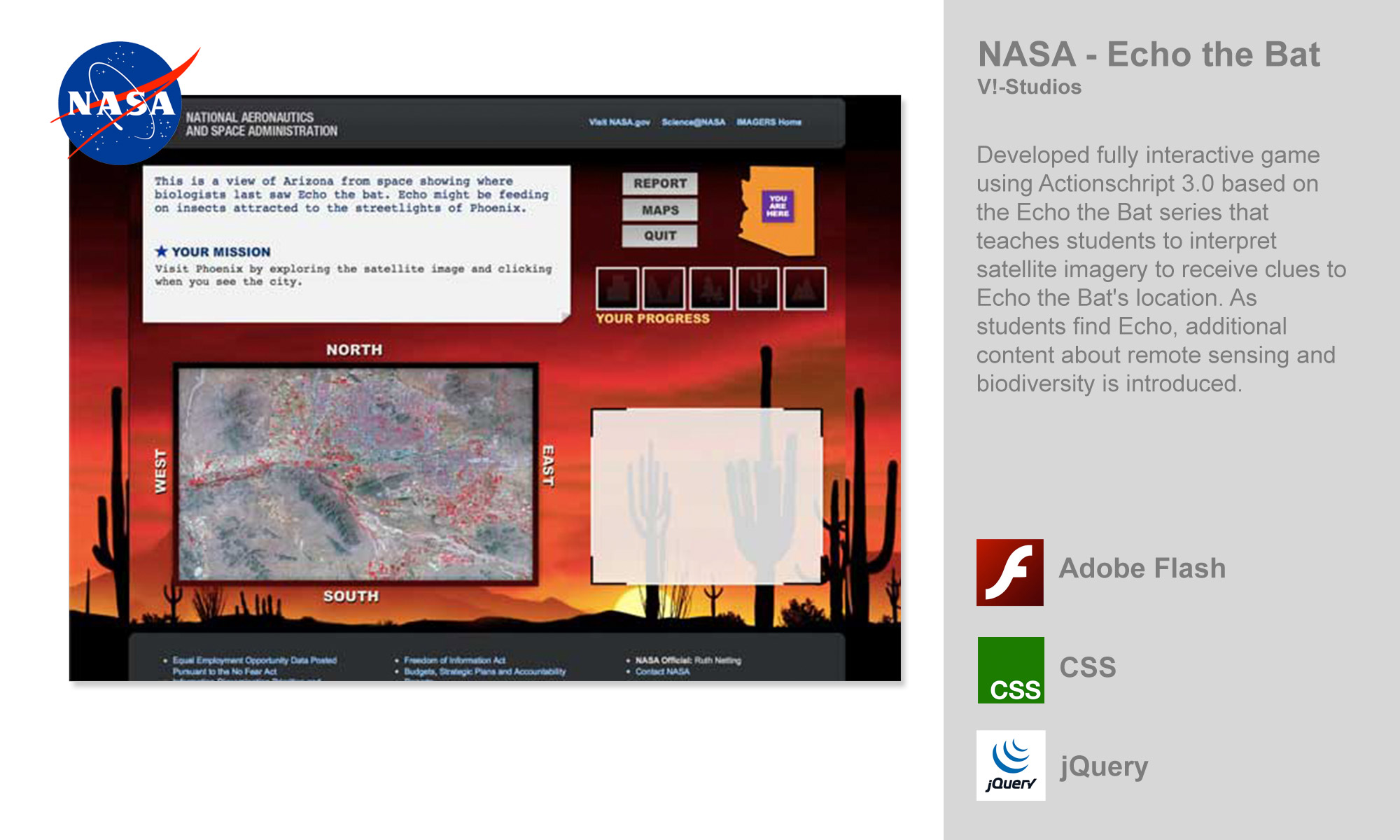Select the canyon cliffs progress box

click(x=664, y=288)
